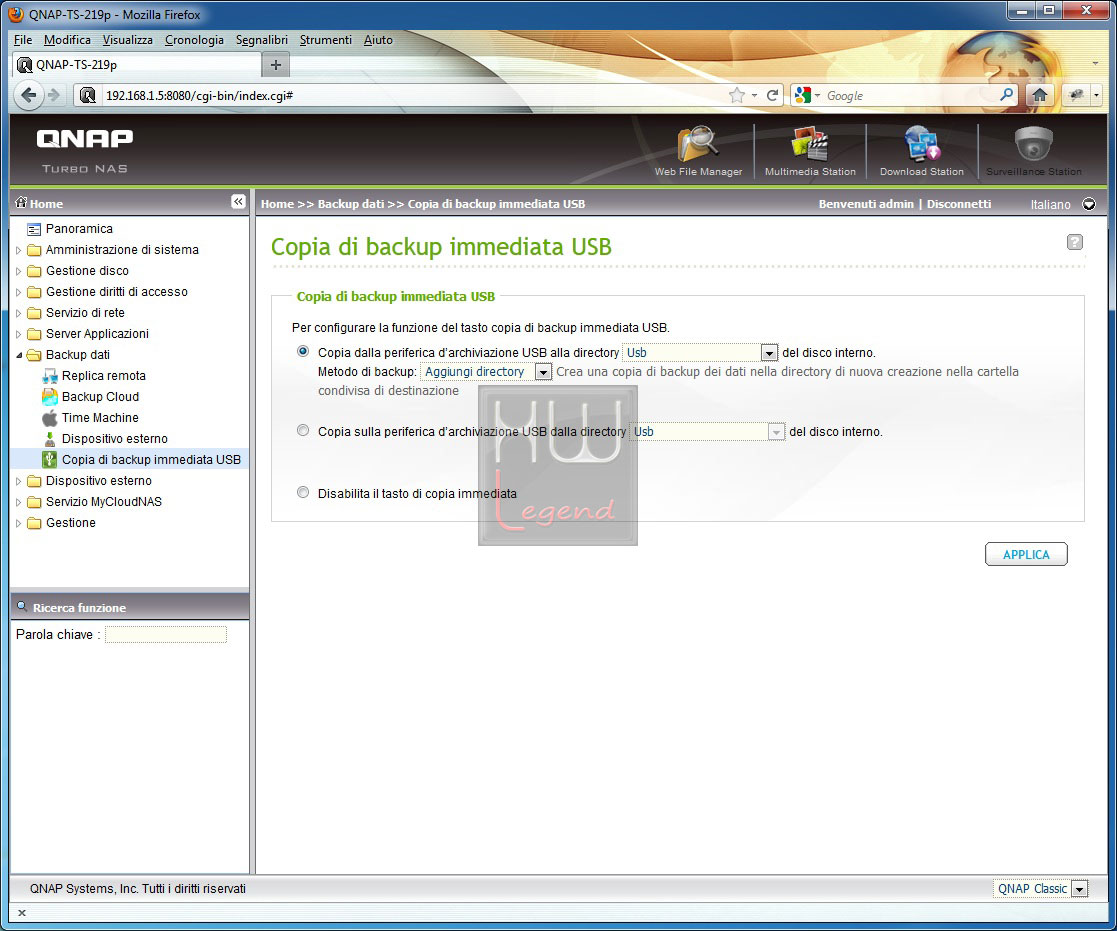
Task: Click Home in the breadcrumb
Action: point(277,204)
